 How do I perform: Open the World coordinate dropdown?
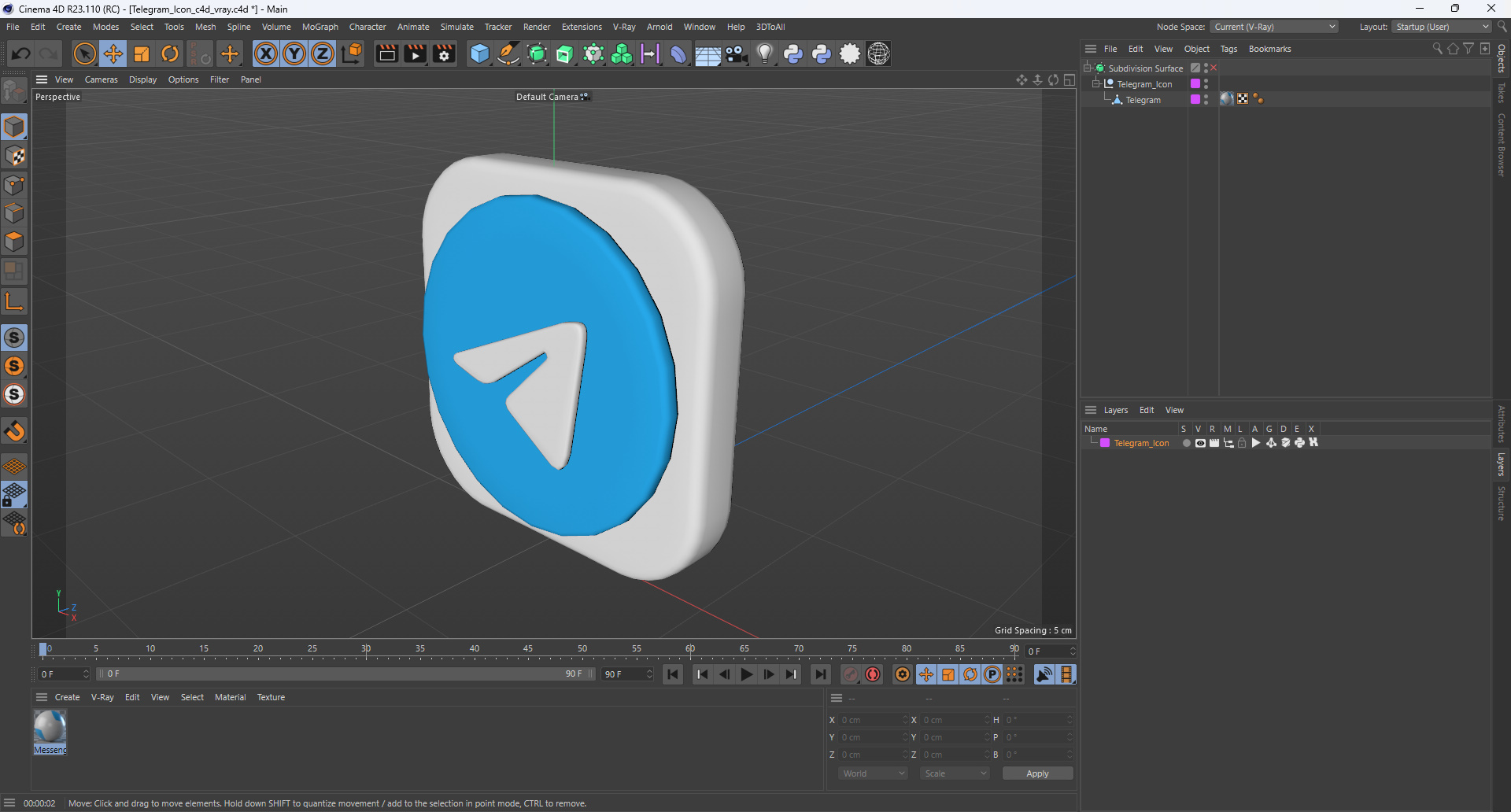point(873,773)
